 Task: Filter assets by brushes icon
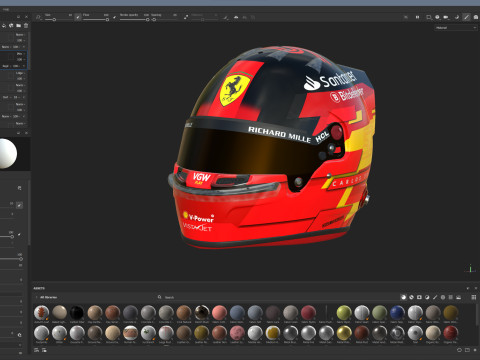pos(435,297)
